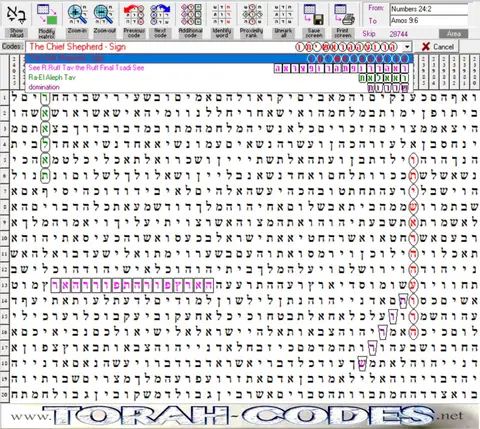Screen dimensions: 480x429
Task: Save the screen with the floppy icon
Action: click(x=314, y=20)
